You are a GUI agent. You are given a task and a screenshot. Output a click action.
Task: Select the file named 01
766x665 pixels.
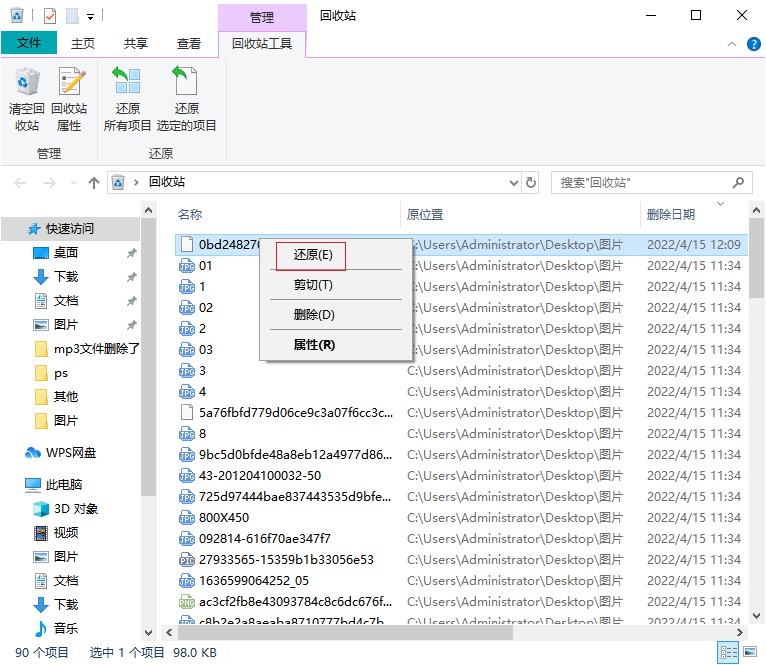(x=206, y=265)
